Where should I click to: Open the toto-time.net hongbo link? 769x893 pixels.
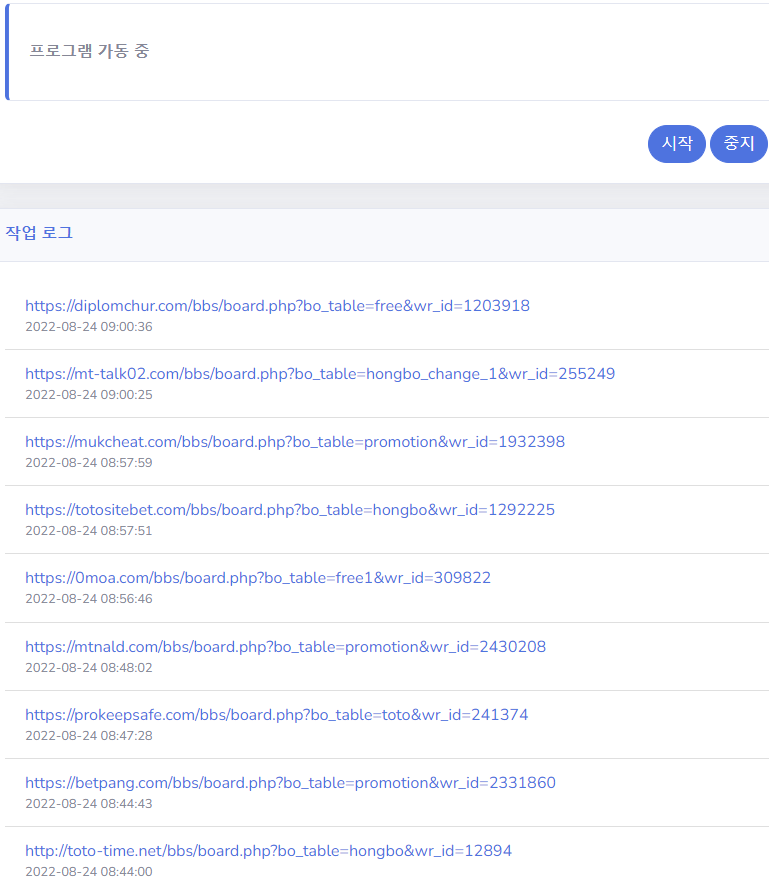pos(268,851)
